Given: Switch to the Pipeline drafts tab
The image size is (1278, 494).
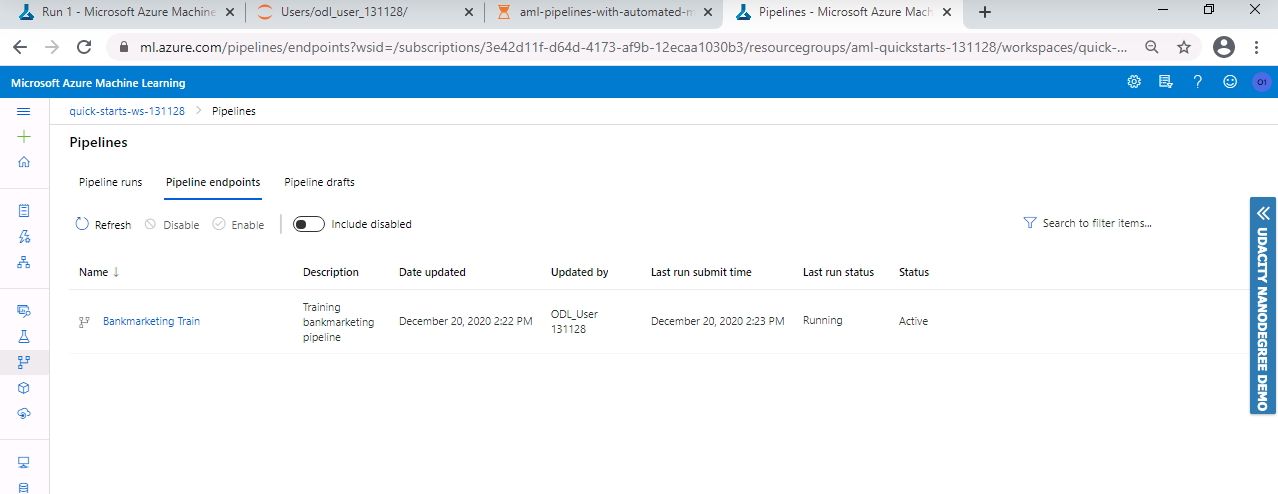Looking at the screenshot, I should point(319,182).
